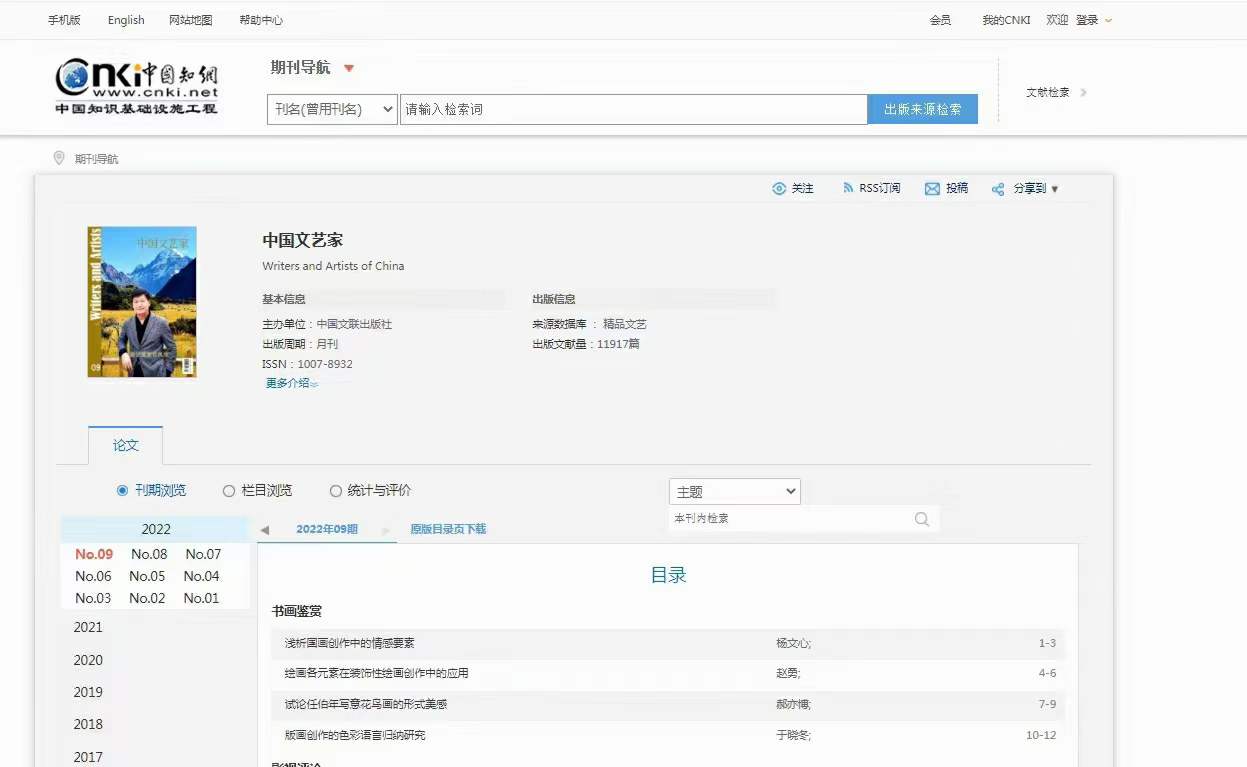Select issue No.01

[201, 598]
